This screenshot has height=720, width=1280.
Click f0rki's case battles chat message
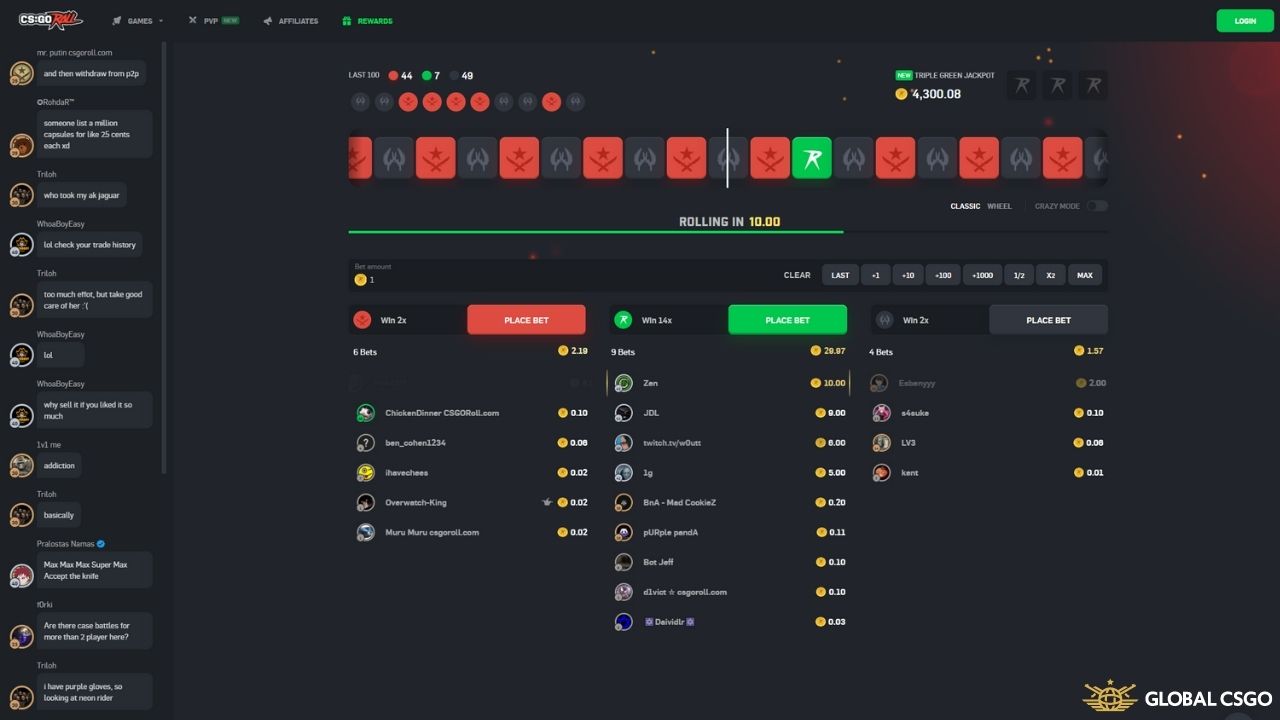point(95,631)
